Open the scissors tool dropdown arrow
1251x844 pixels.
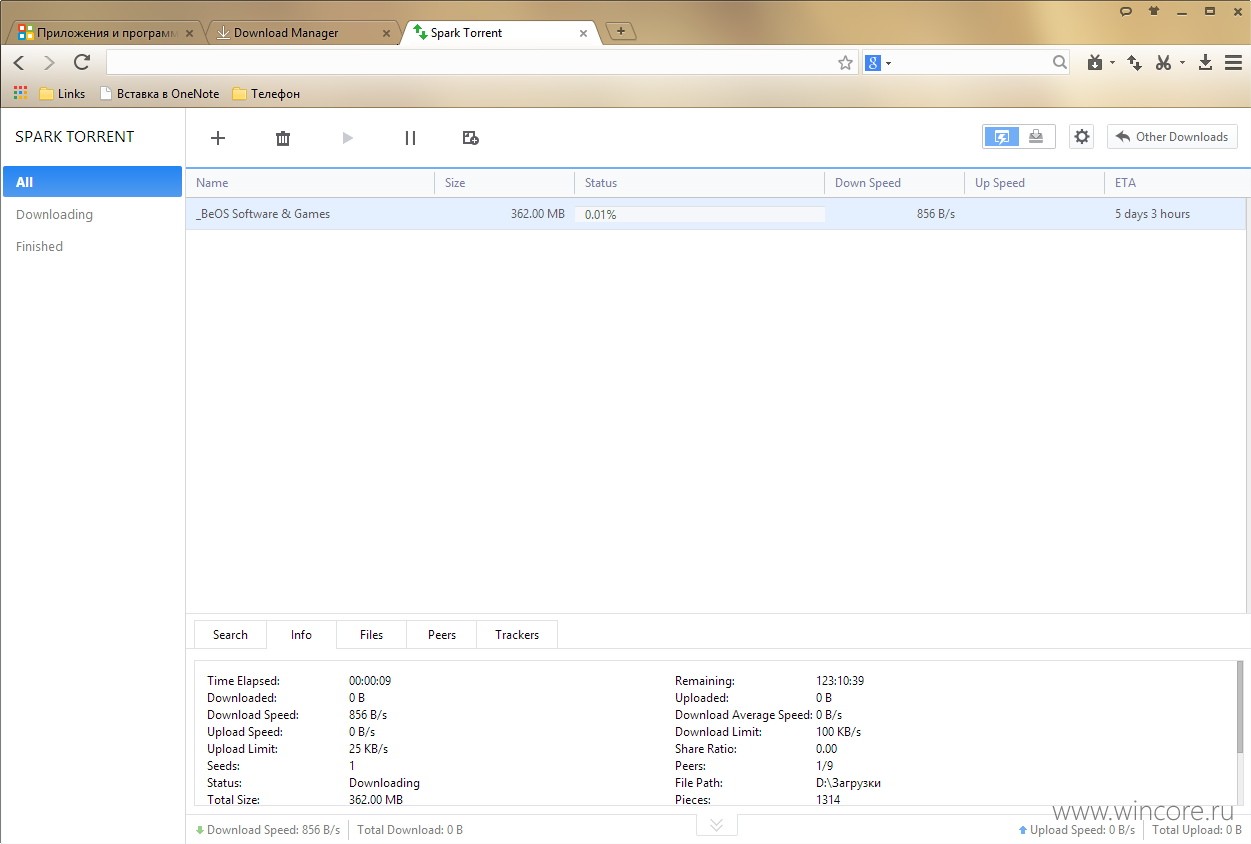click(1182, 63)
